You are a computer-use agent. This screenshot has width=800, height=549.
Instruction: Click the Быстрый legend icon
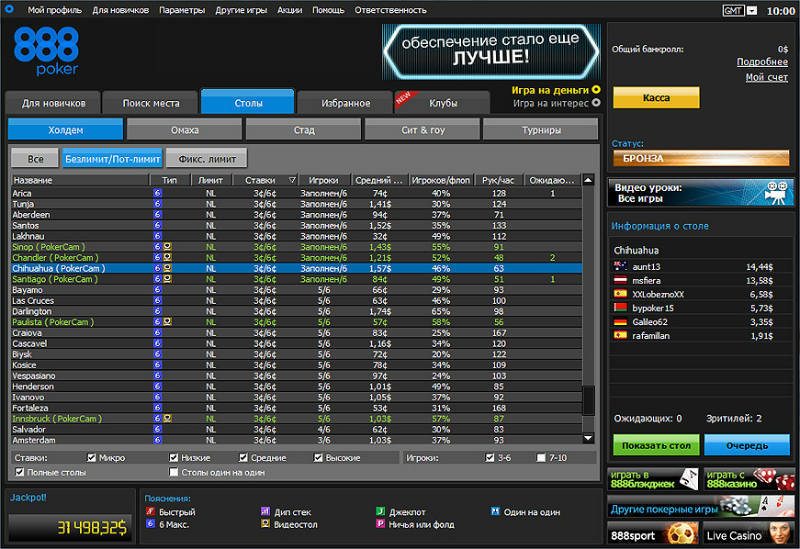(150, 511)
